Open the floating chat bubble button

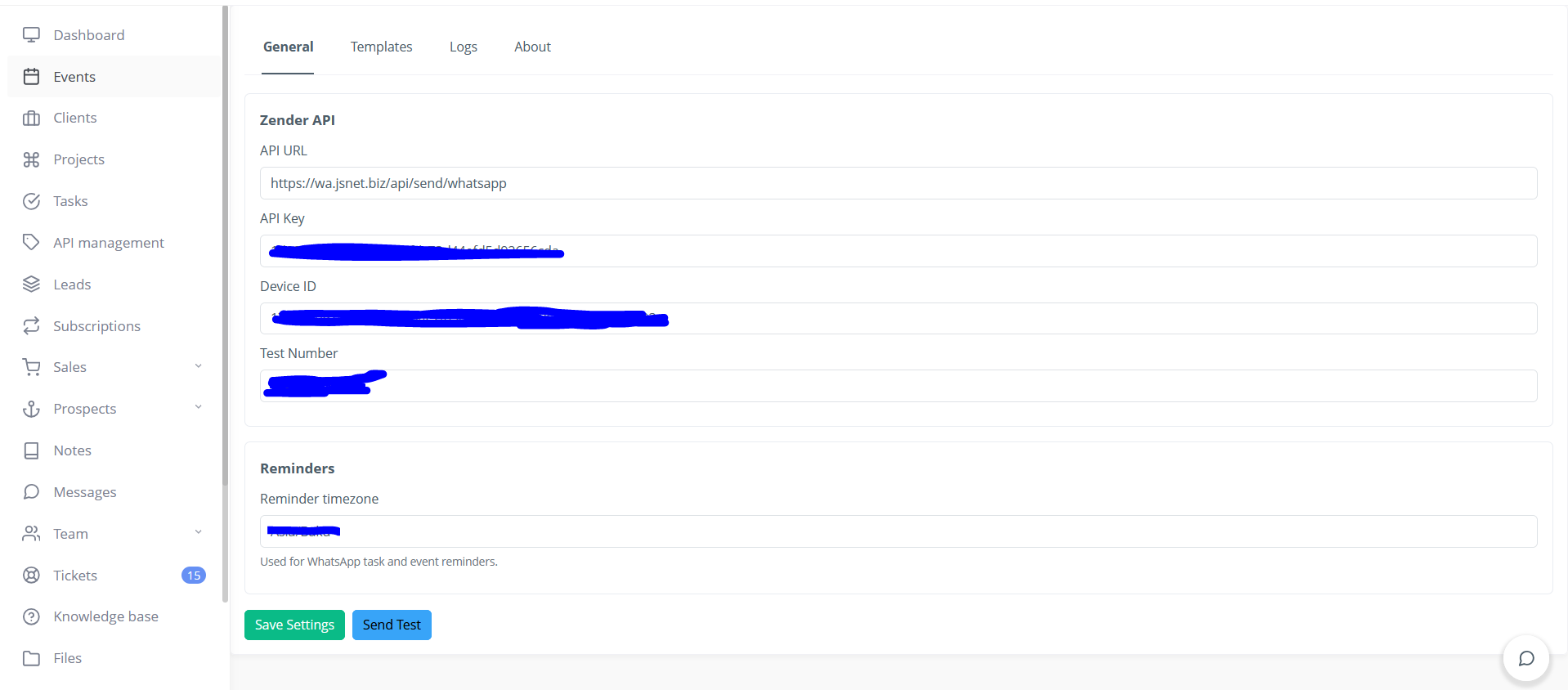coord(1525,659)
